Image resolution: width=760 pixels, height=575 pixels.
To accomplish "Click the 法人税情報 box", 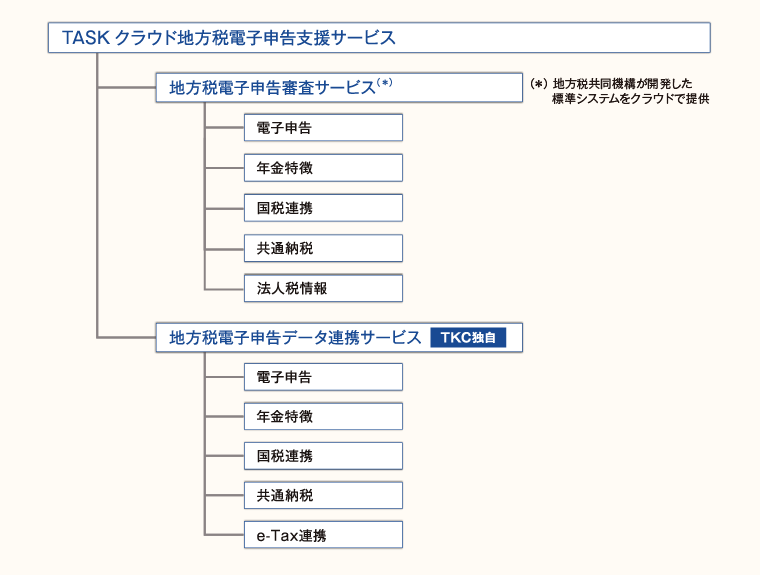I will pos(323,288).
